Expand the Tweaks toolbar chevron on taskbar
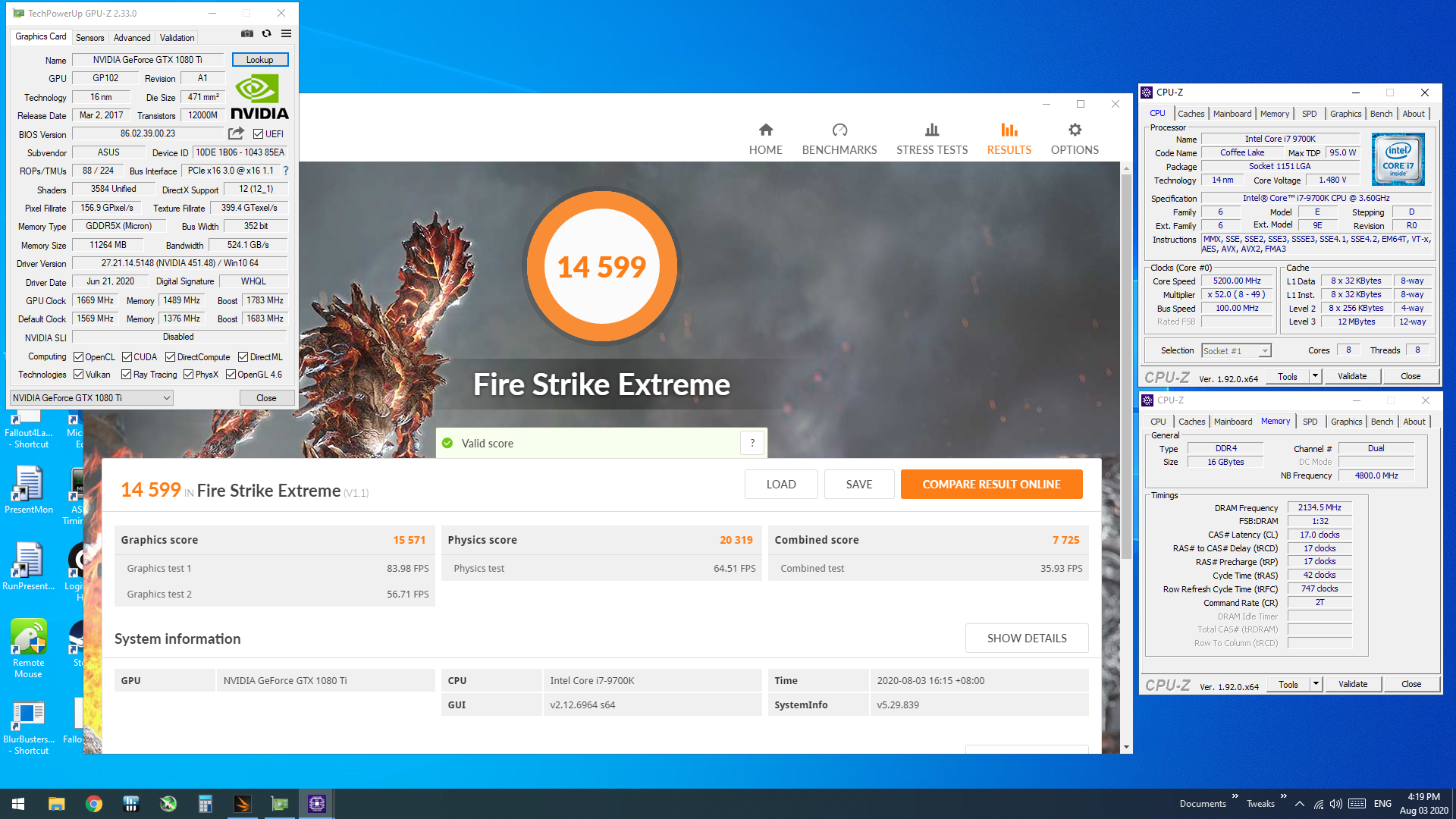 [x=1283, y=796]
